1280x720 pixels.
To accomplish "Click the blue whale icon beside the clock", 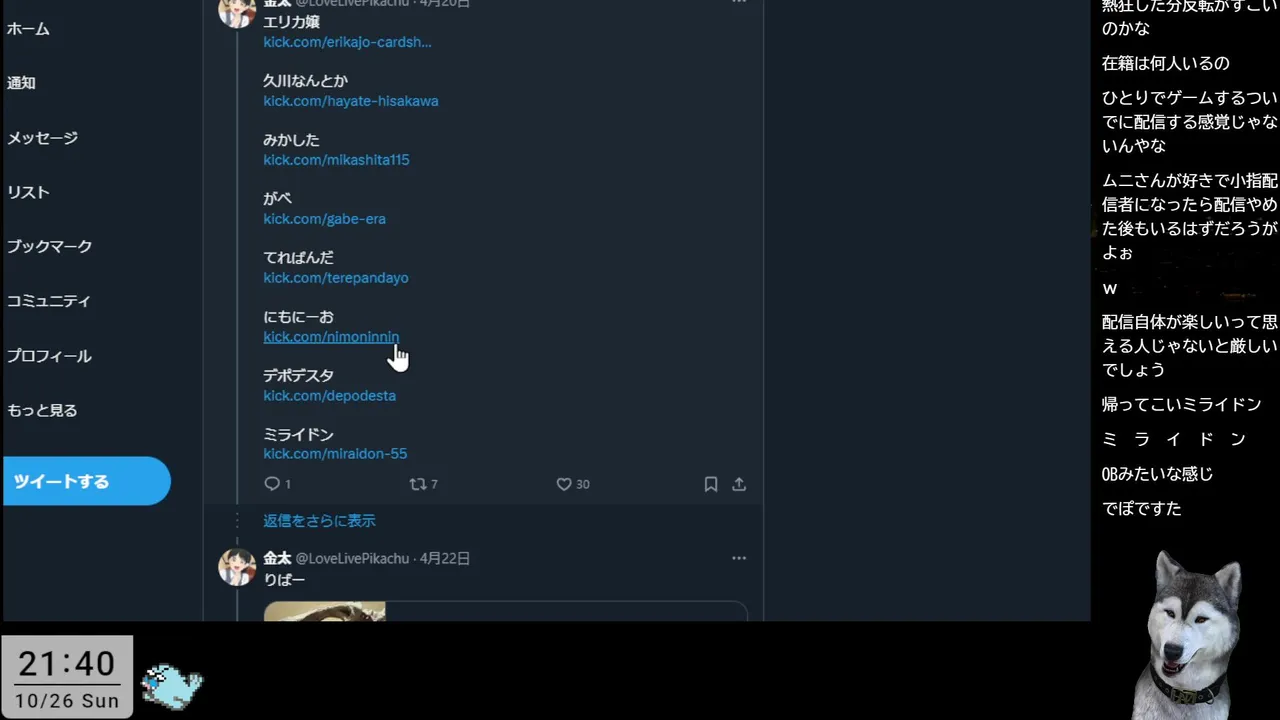I will [x=172, y=686].
